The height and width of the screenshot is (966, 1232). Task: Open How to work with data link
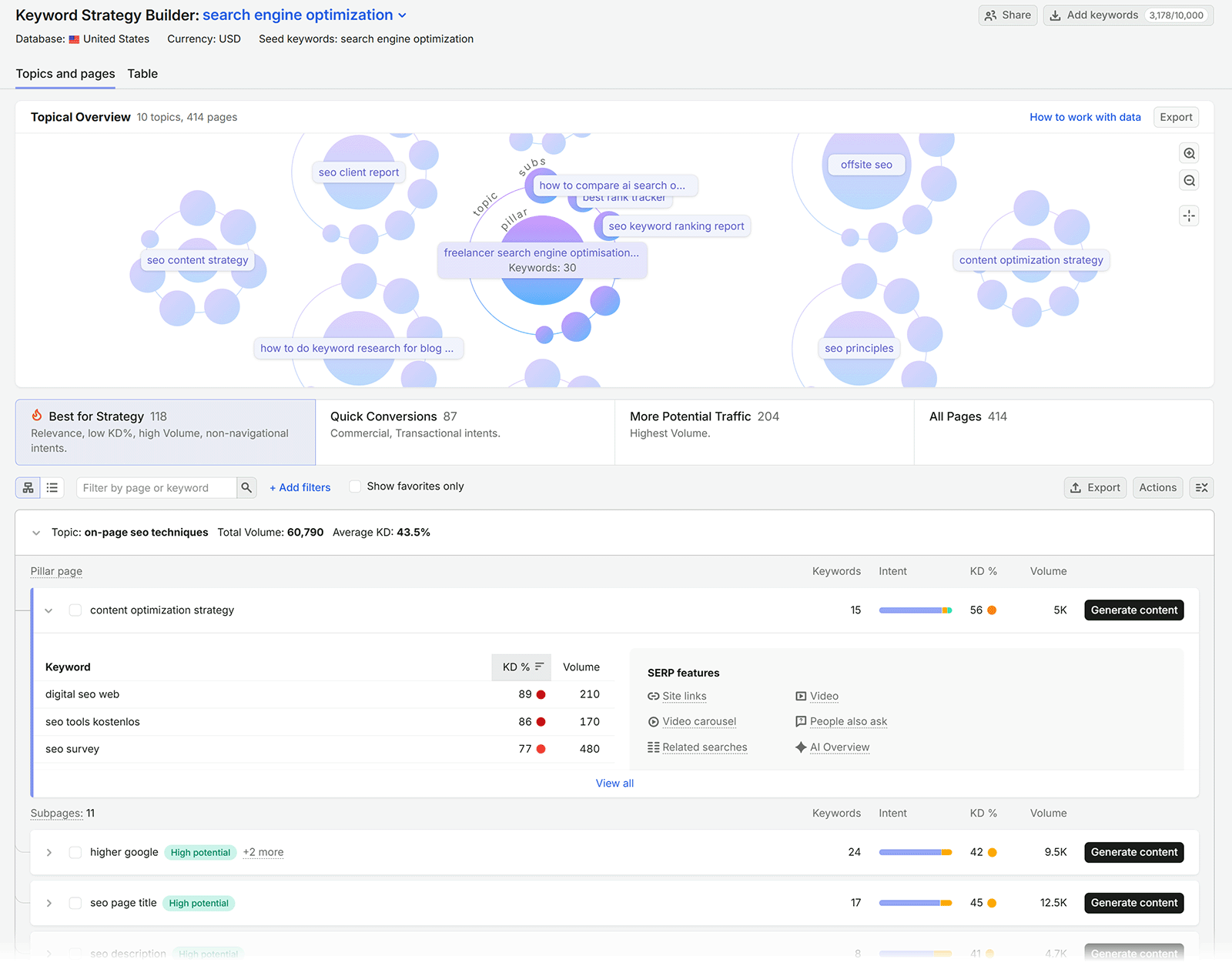[x=1085, y=118]
